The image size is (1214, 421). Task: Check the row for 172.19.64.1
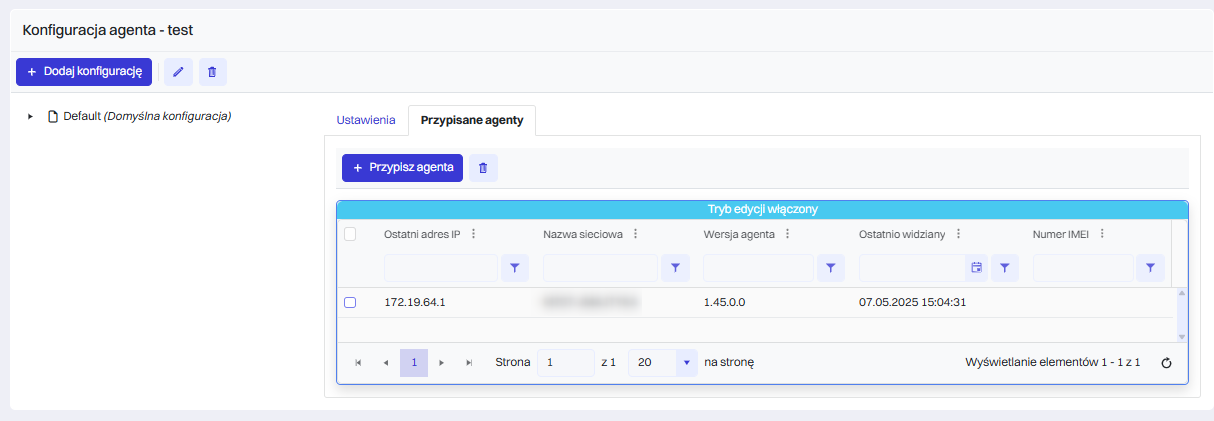tap(350, 302)
